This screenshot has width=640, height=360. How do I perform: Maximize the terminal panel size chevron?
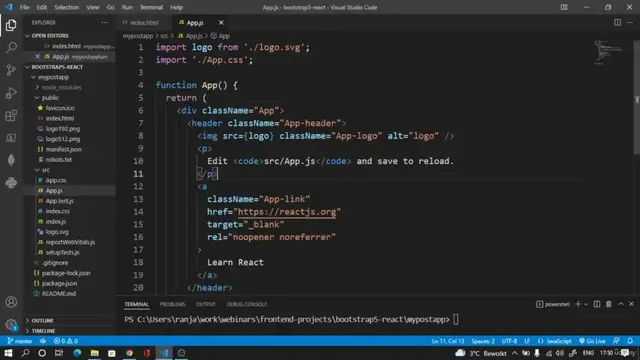(621, 304)
